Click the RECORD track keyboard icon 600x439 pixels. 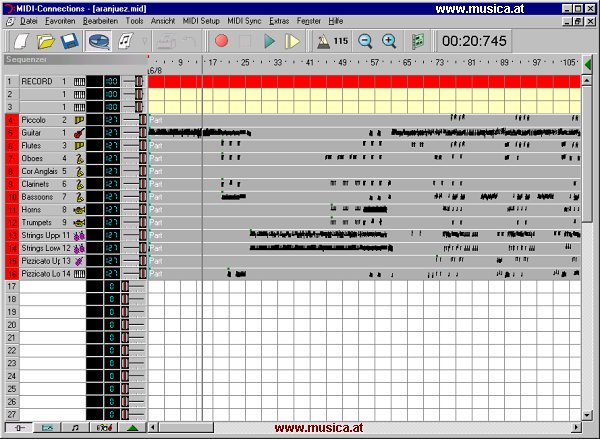coord(79,82)
